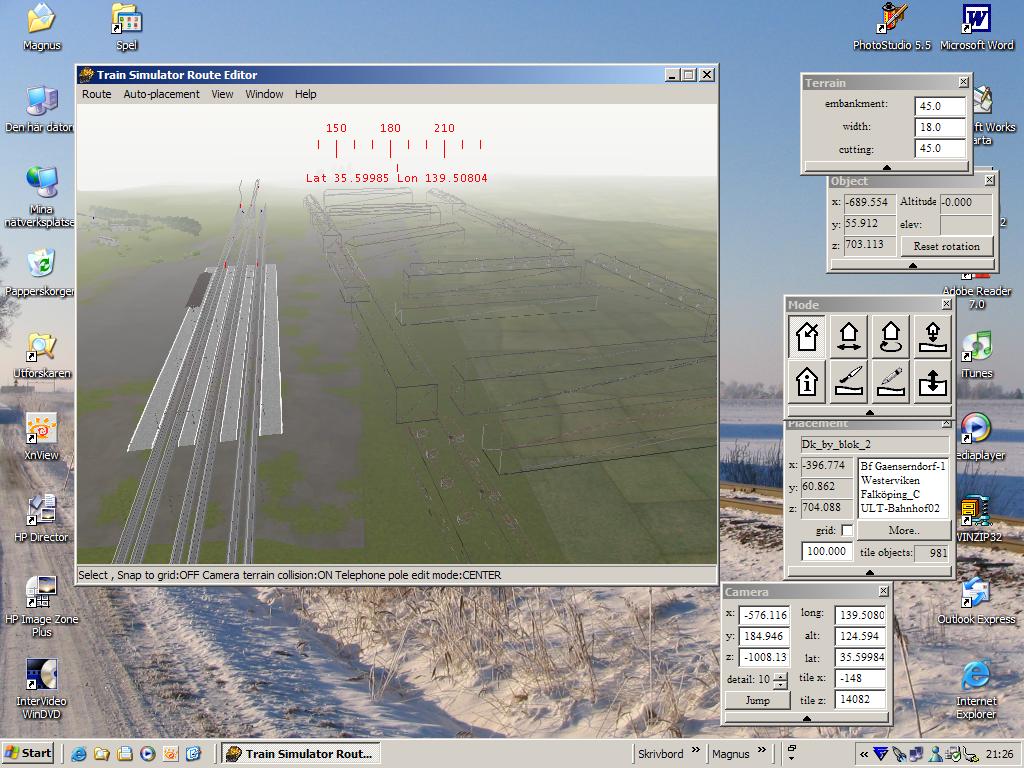Select the terrain pencil draw tool

[890, 381]
